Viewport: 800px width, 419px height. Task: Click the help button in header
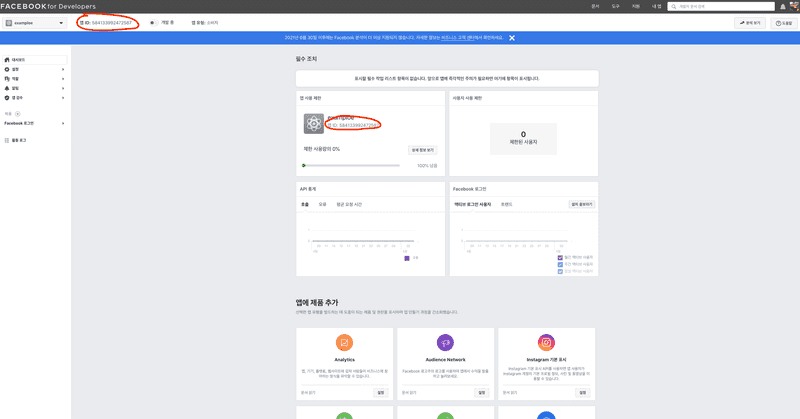tap(784, 23)
